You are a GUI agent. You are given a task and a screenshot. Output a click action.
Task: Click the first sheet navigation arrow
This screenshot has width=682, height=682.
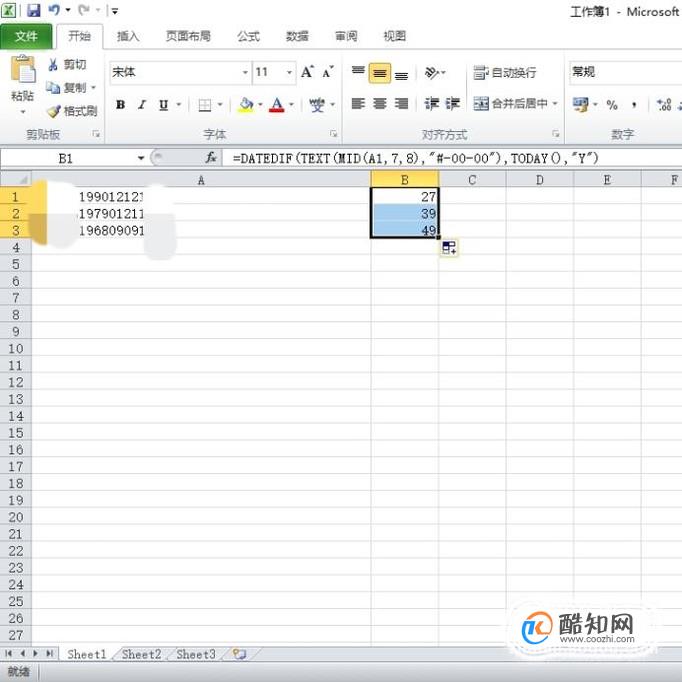point(8,653)
